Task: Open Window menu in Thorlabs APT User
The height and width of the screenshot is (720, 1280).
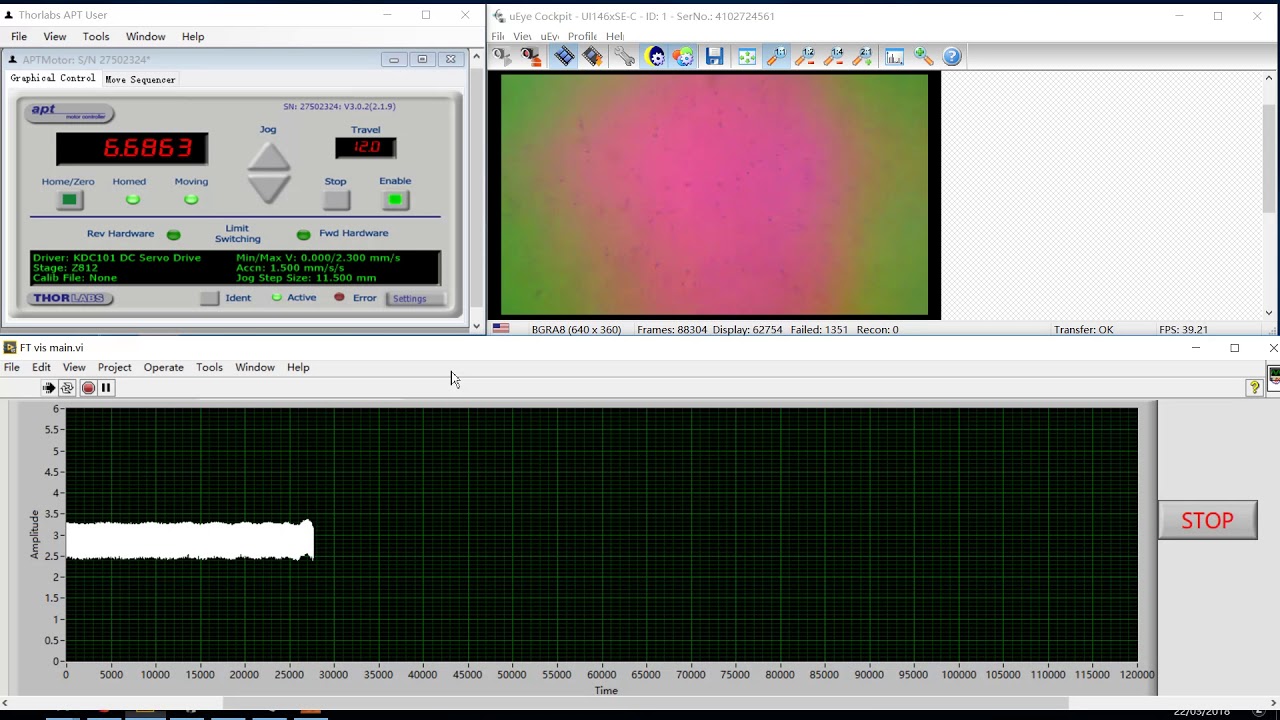Action: [146, 37]
